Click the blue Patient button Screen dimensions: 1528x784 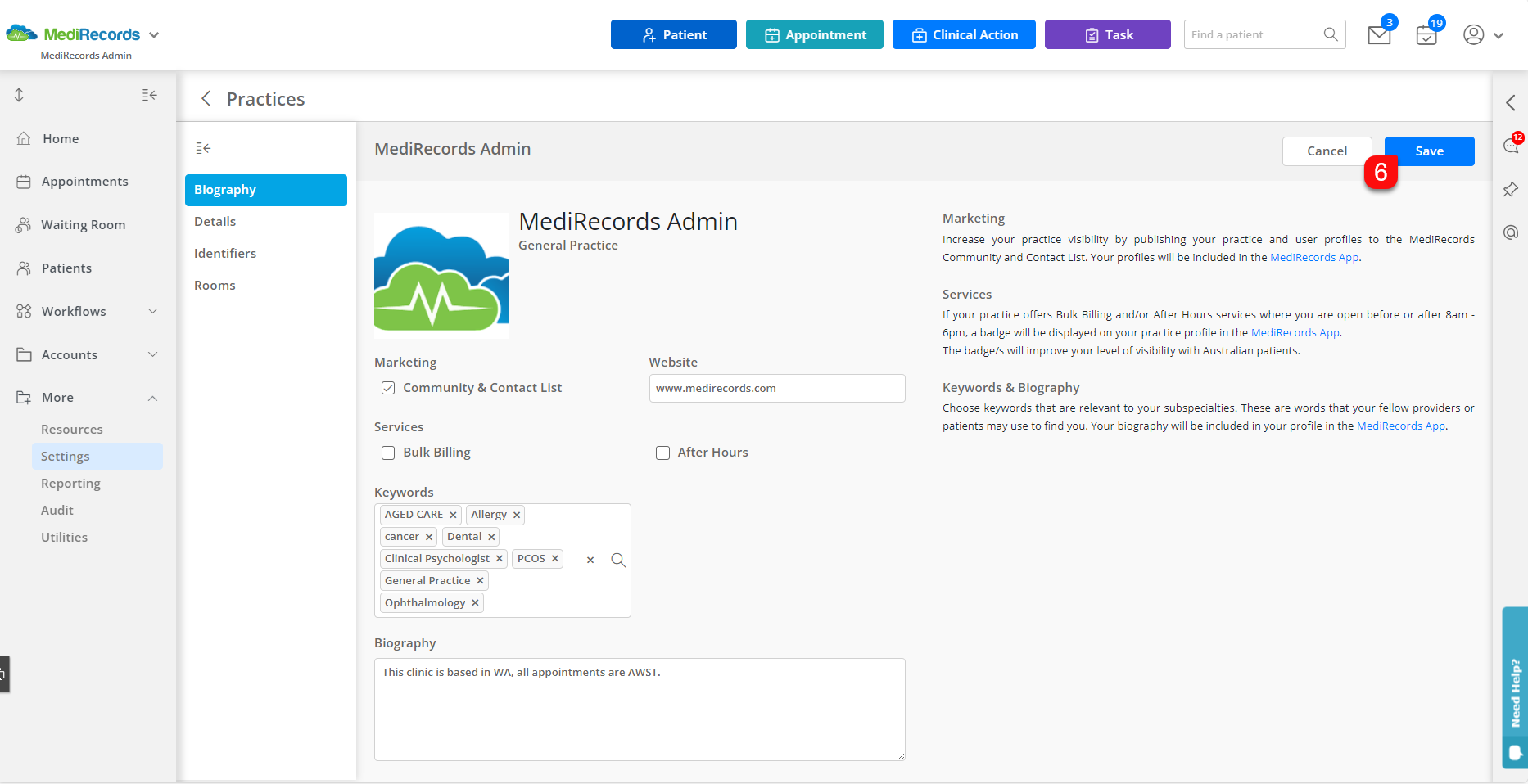point(674,34)
